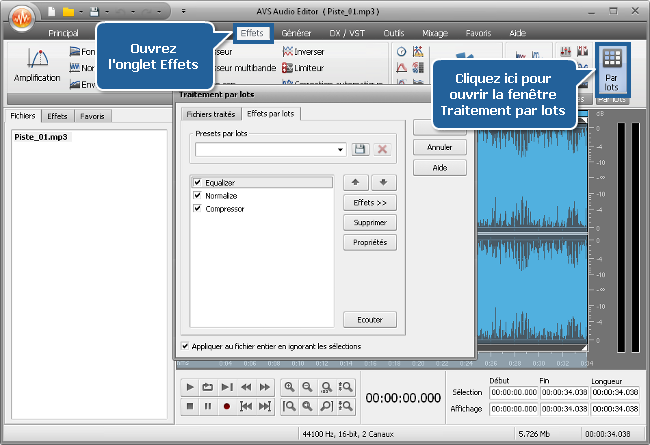Expand the open-folder dropdown arrow

(81, 12)
